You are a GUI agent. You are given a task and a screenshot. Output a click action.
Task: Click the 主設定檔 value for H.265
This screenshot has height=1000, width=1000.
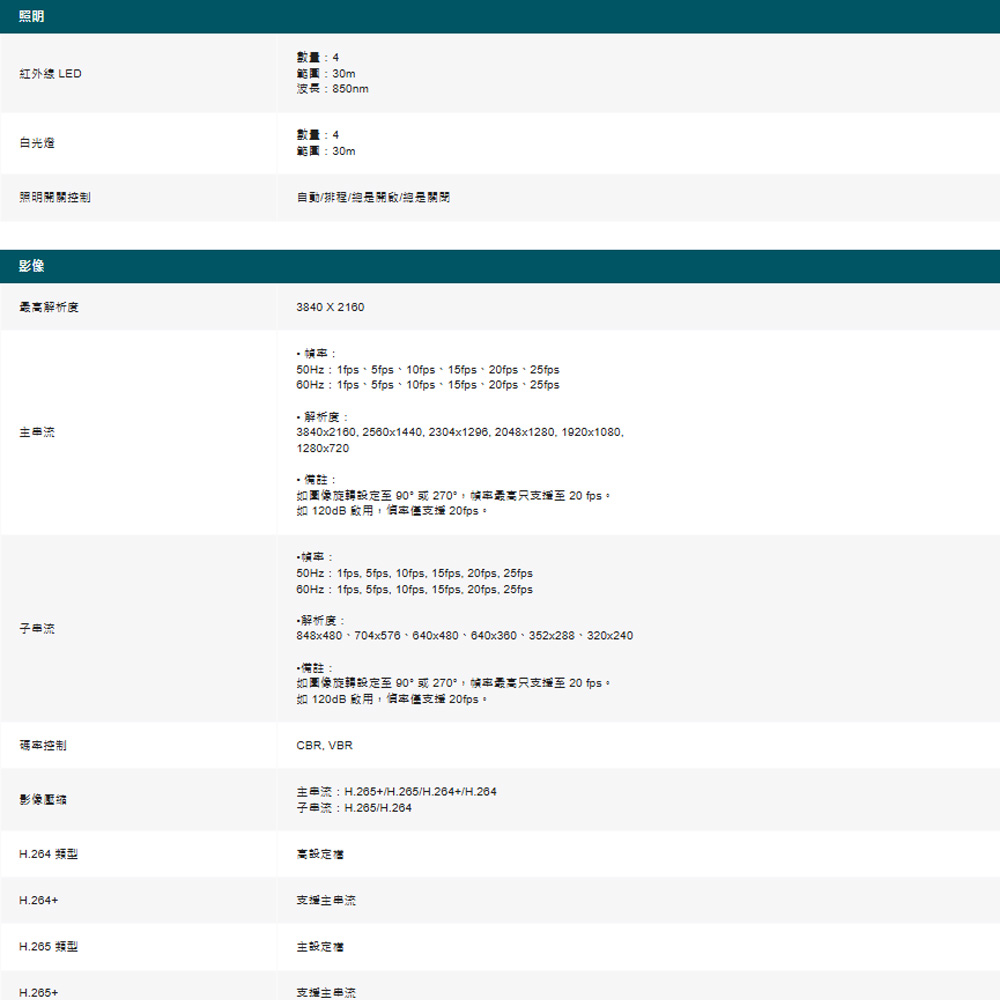(321, 946)
